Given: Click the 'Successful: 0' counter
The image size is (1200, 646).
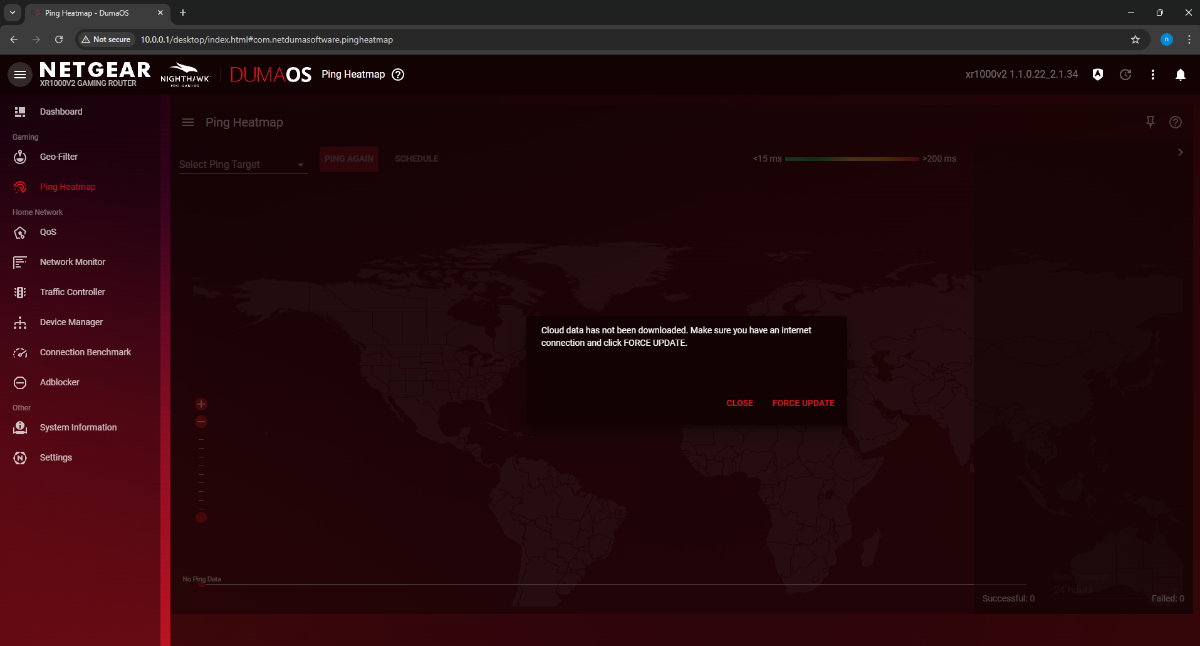Looking at the screenshot, I should (x=1008, y=598).
